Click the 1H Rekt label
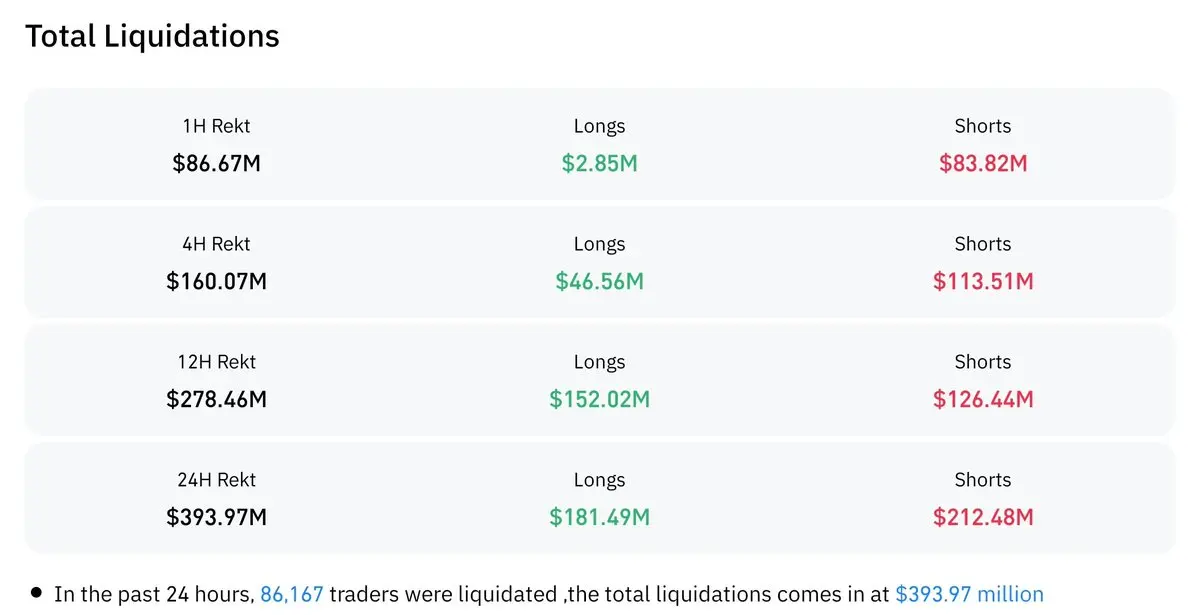 [217, 126]
